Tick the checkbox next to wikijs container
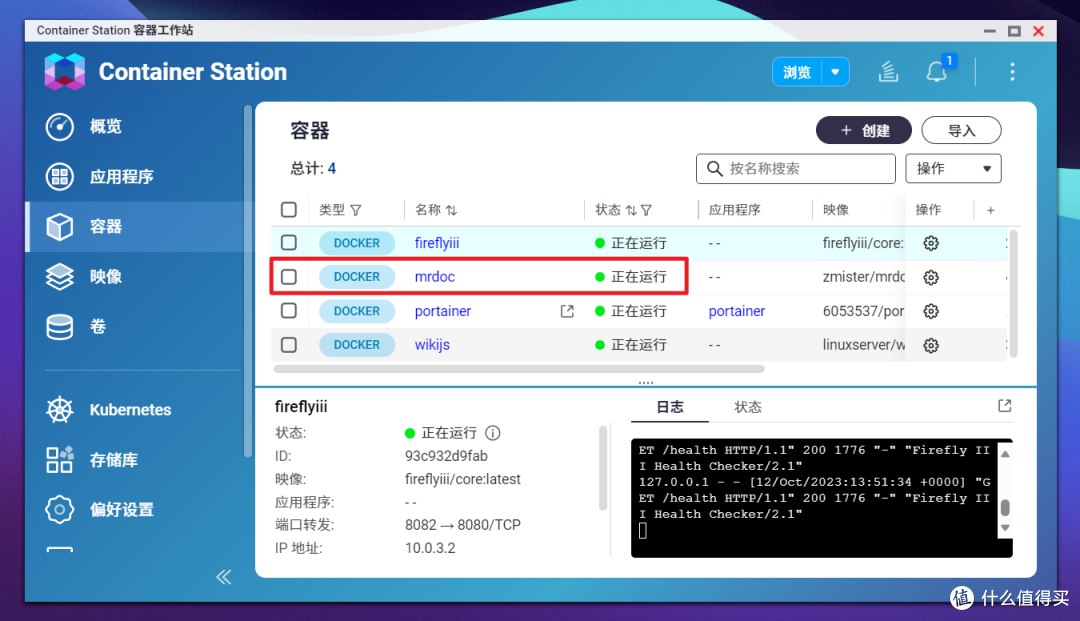 coord(289,345)
